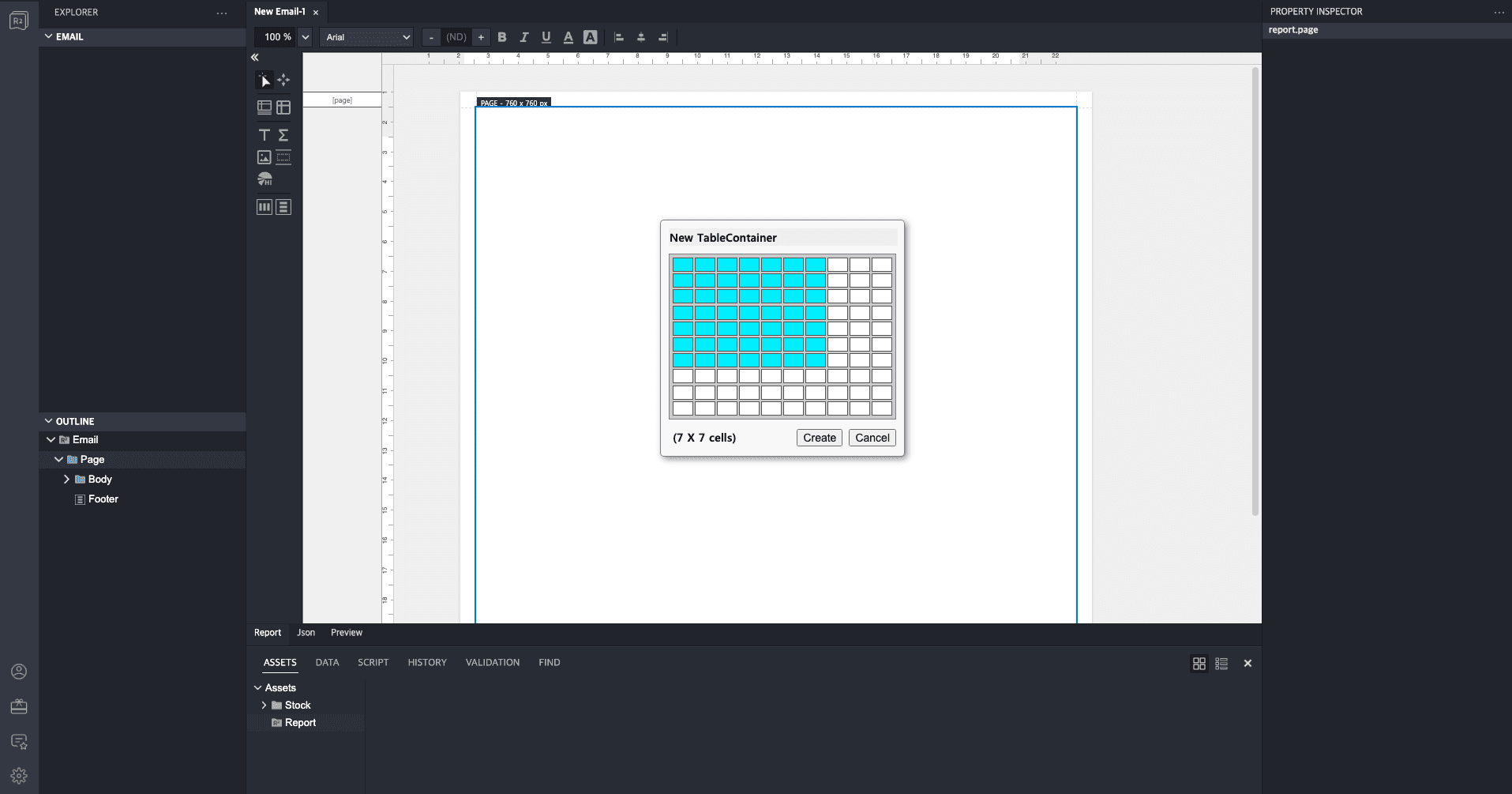Screen dimensions: 1512x794
Task: Switch to the Report view tab
Action: click(x=268, y=633)
